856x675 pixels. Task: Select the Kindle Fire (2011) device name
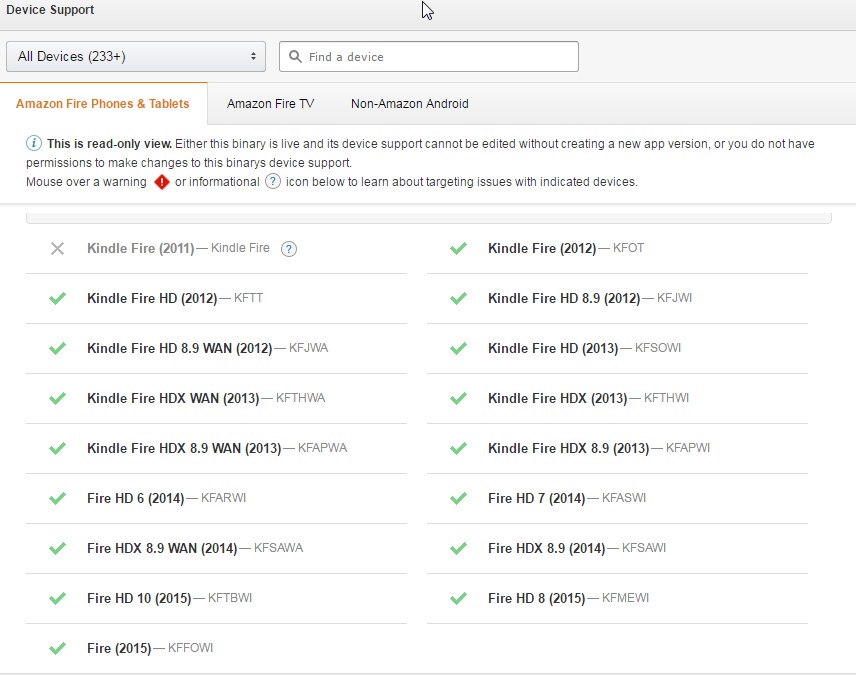[x=141, y=248]
